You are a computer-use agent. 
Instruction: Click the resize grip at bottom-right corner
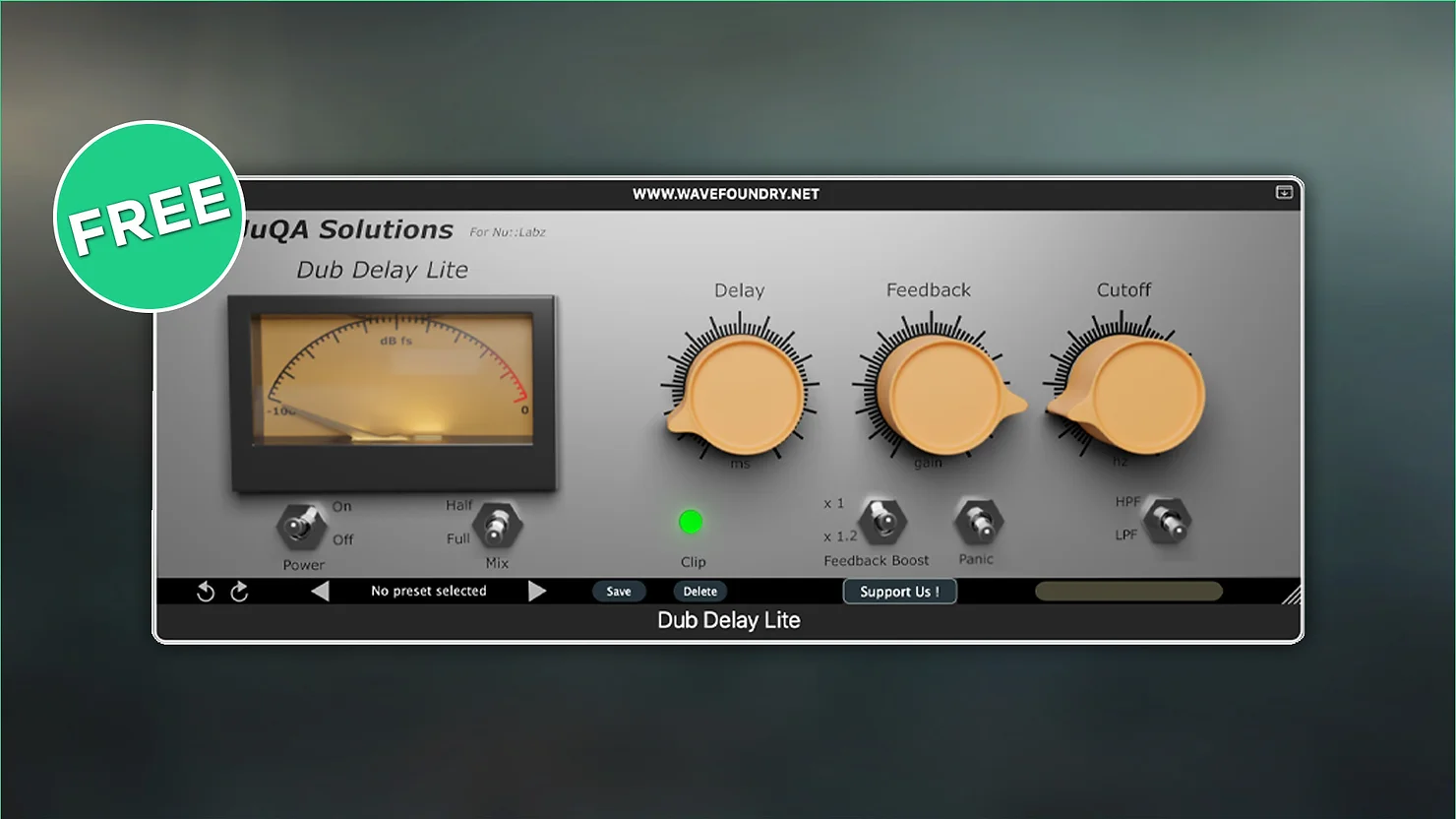click(x=1291, y=594)
